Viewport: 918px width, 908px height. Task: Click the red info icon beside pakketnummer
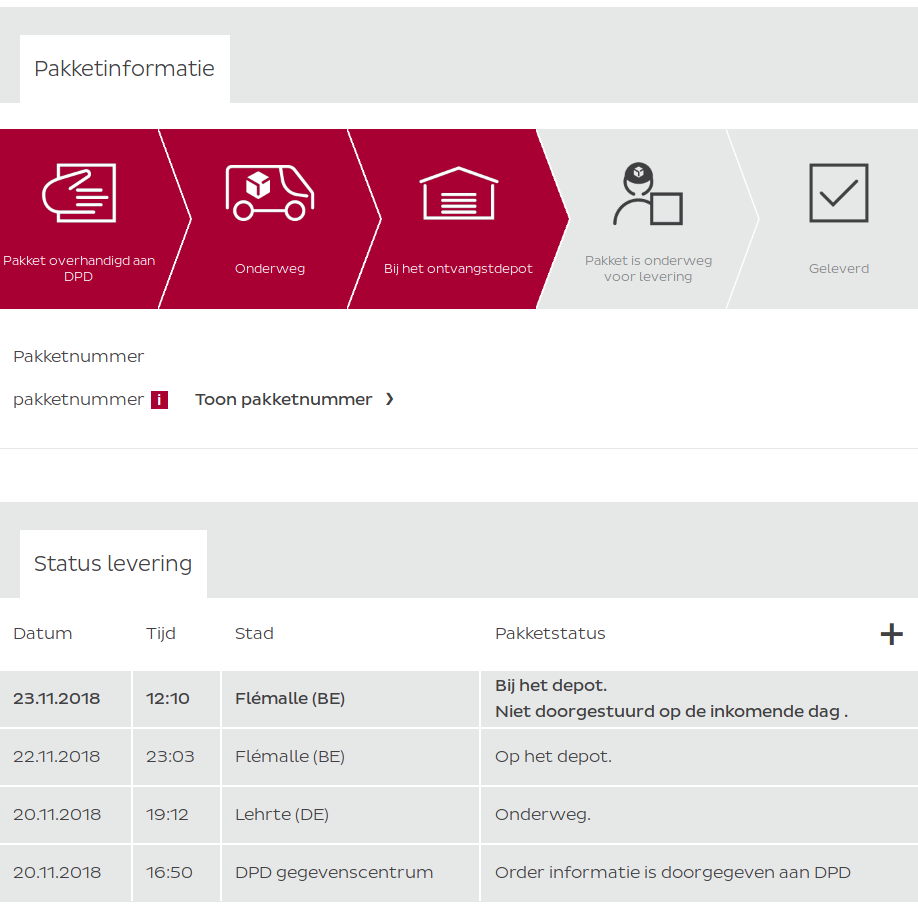pyautogui.click(x=159, y=400)
